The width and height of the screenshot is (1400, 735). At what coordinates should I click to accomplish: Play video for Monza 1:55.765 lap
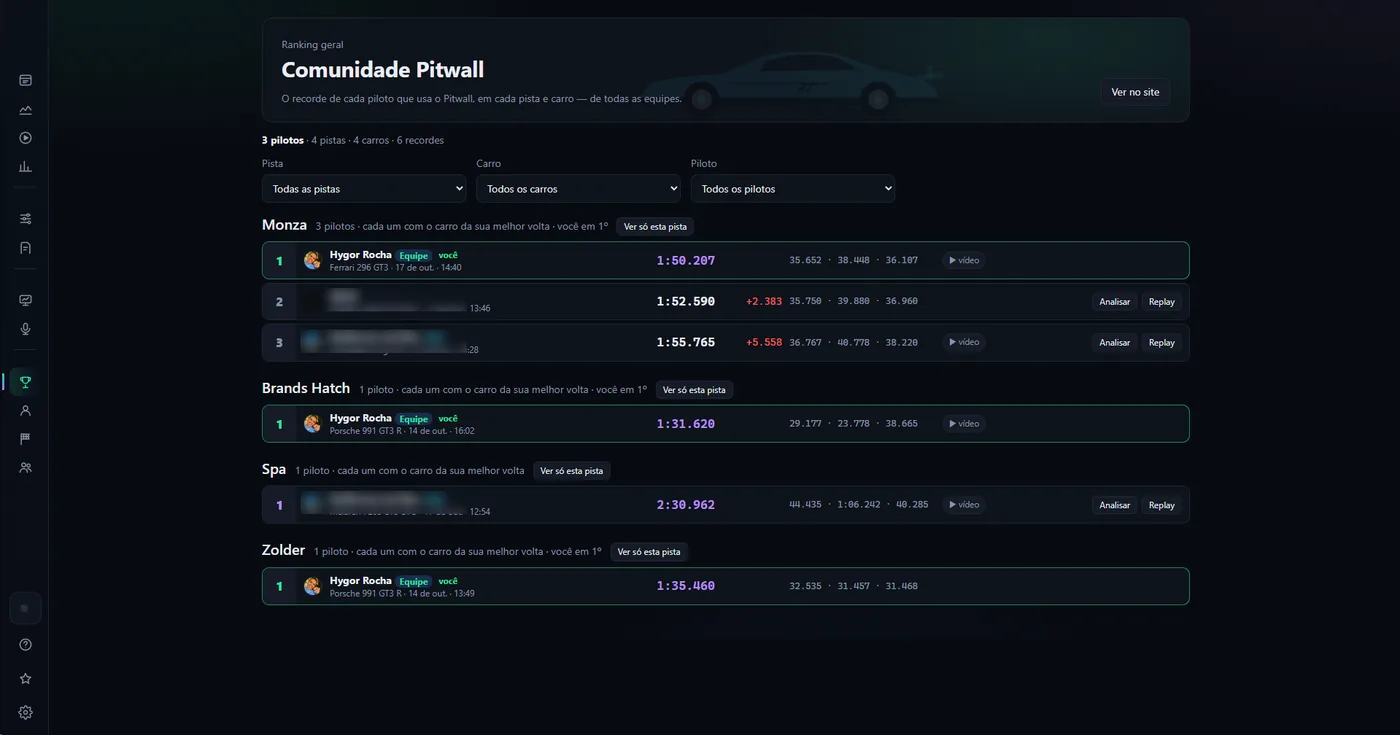click(x=963, y=342)
